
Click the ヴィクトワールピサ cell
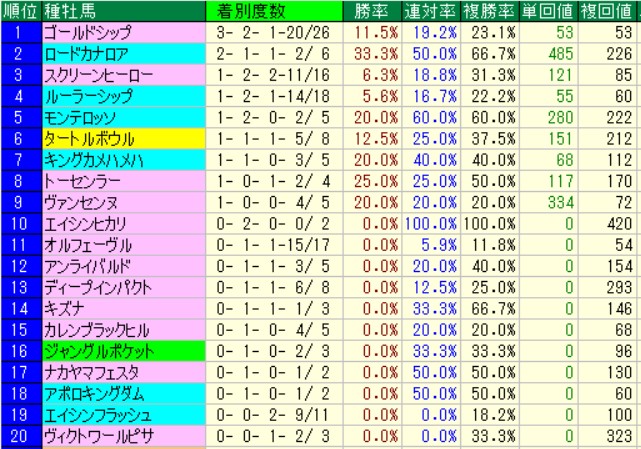(x=123, y=436)
